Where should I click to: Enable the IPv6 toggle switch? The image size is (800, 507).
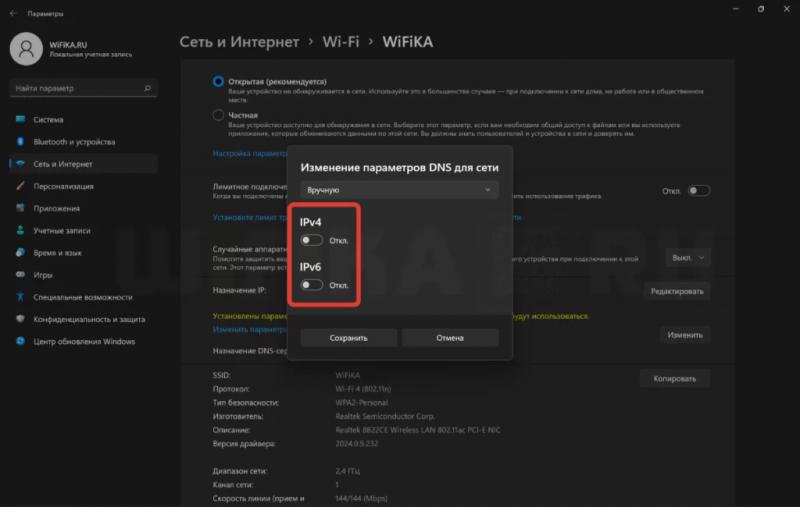(311, 285)
